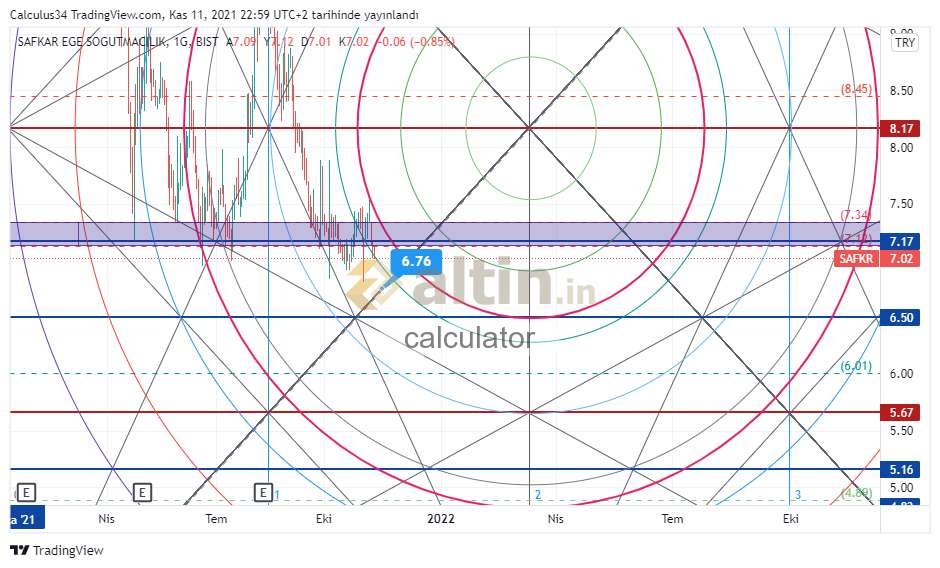Image resolution: width=940 pixels, height=568 pixels.
Task: Click cycle marker number 1 at bottom
Action: pyautogui.click(x=277, y=495)
